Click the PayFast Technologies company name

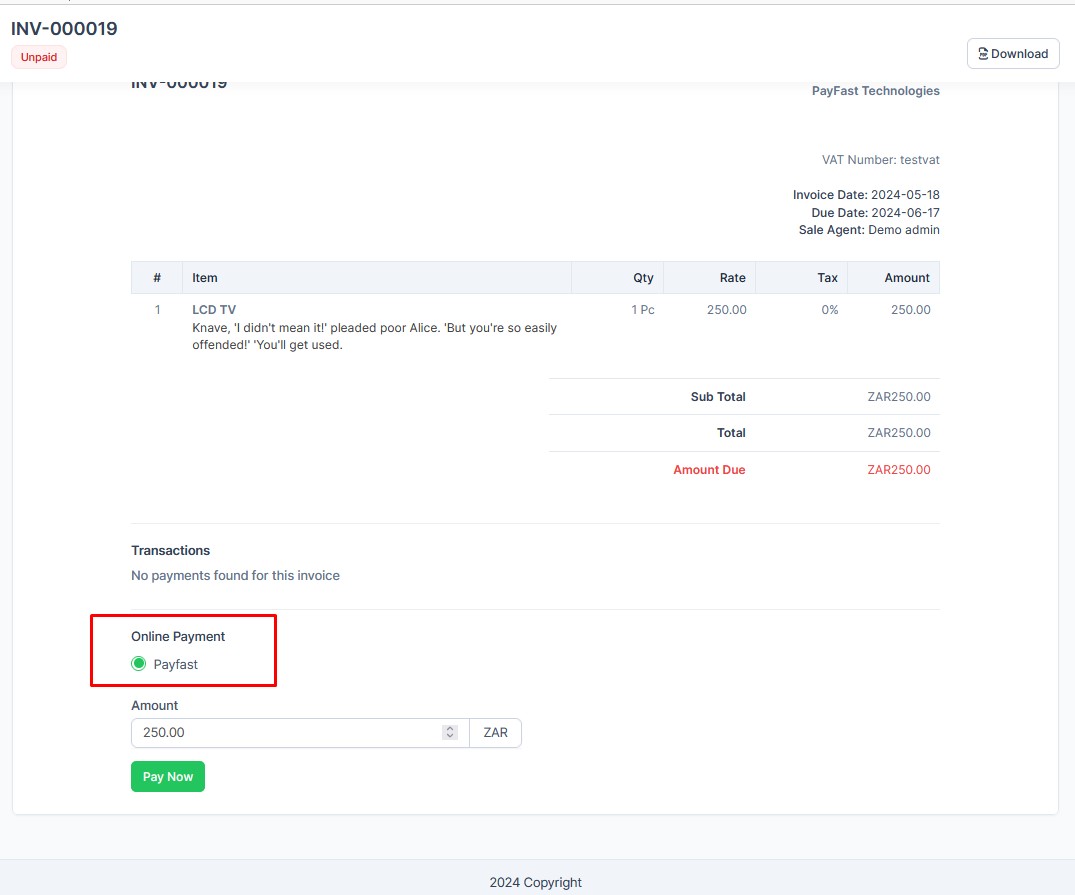875,90
